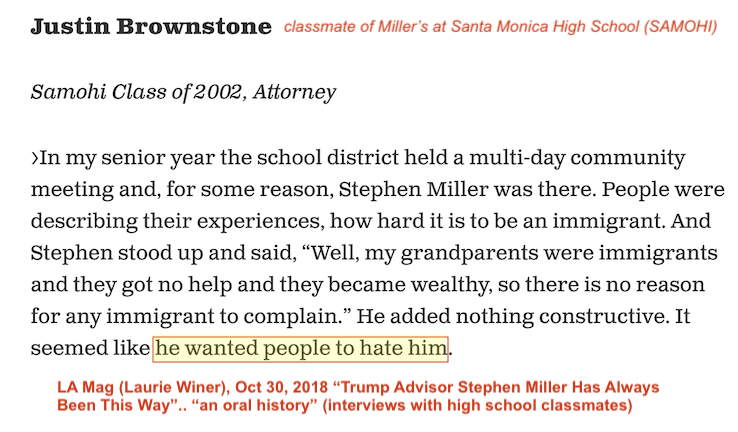The image size is (738, 432).
Task: Click 'interviews with high school classmates' text
Action: coord(477,406)
